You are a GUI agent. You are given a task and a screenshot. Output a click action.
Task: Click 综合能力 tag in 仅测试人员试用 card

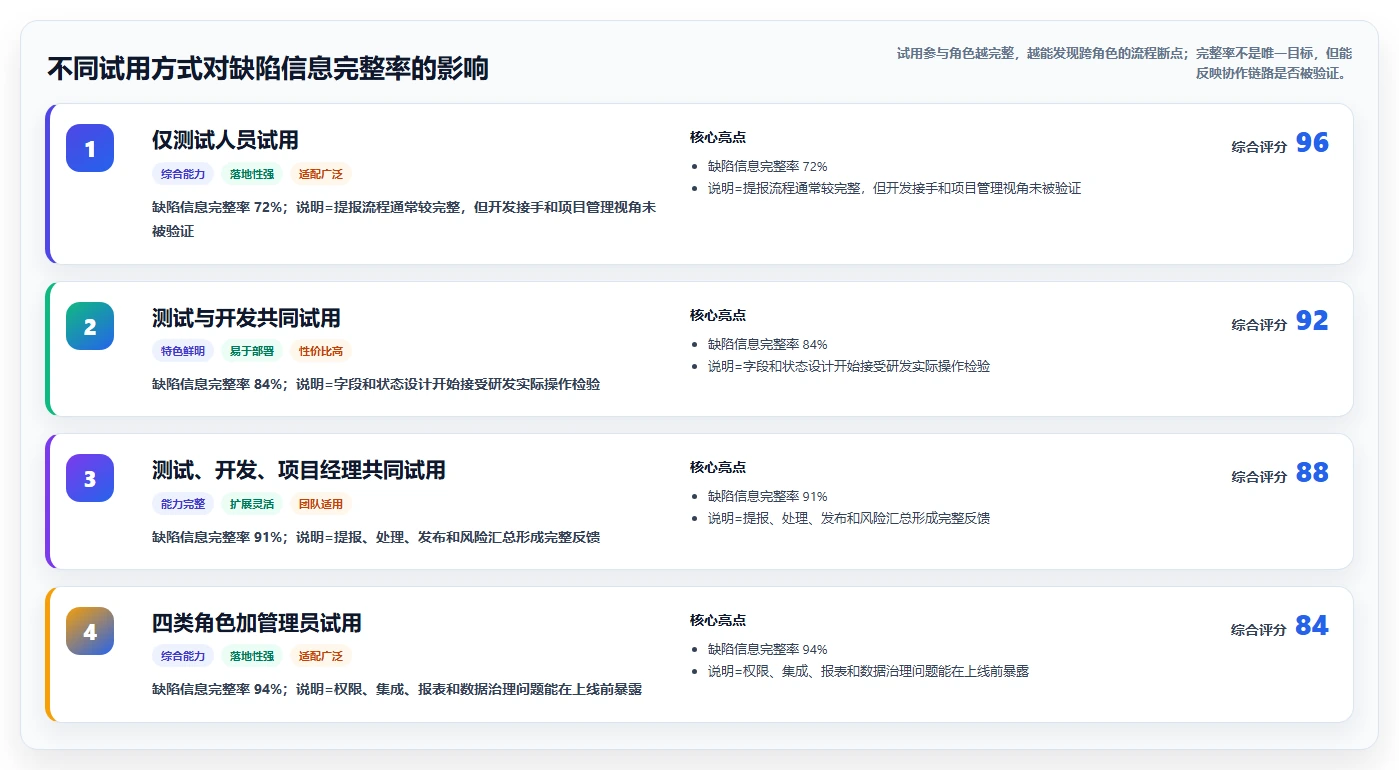[x=183, y=174]
